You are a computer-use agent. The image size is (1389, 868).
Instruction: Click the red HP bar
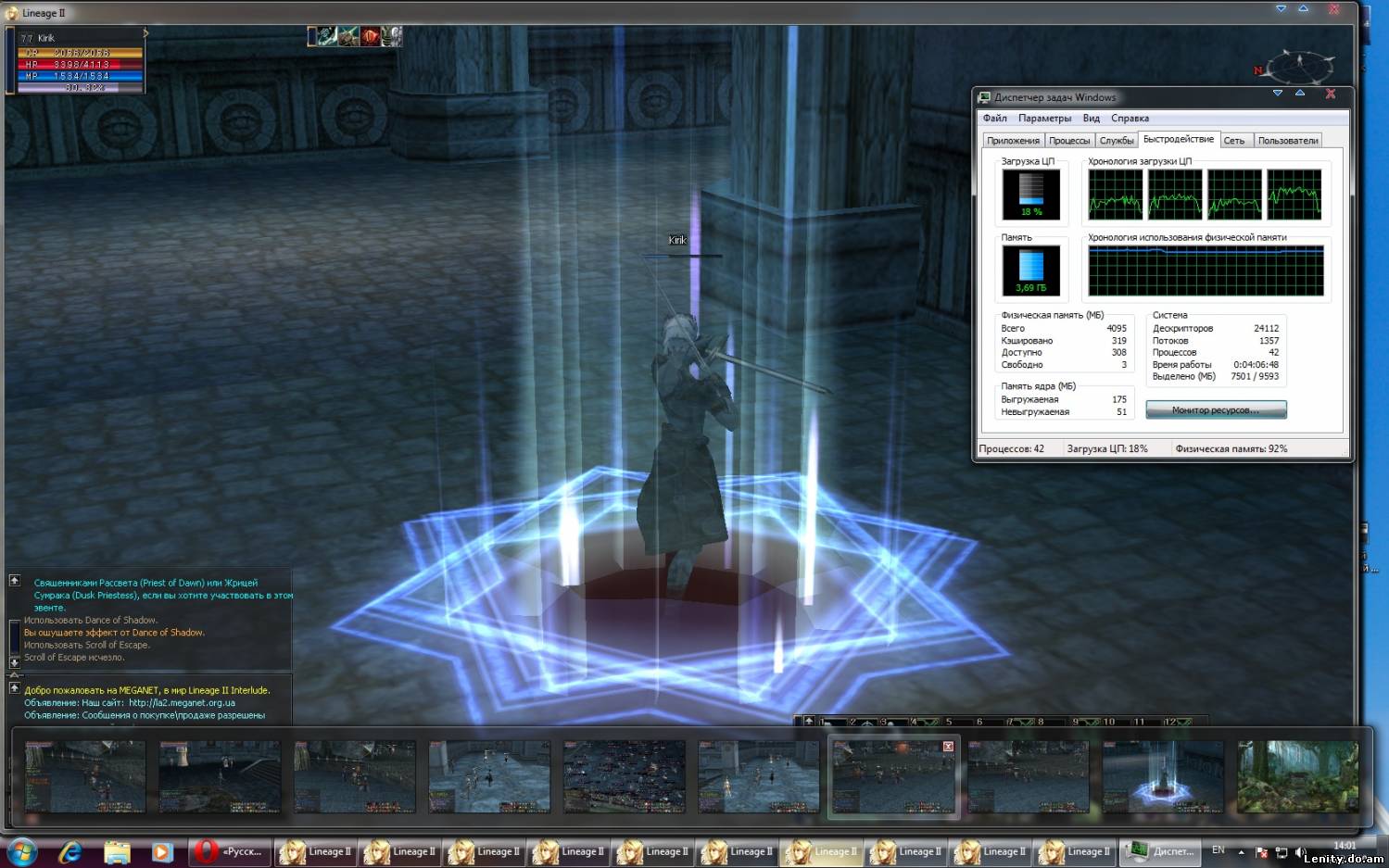pos(81,65)
